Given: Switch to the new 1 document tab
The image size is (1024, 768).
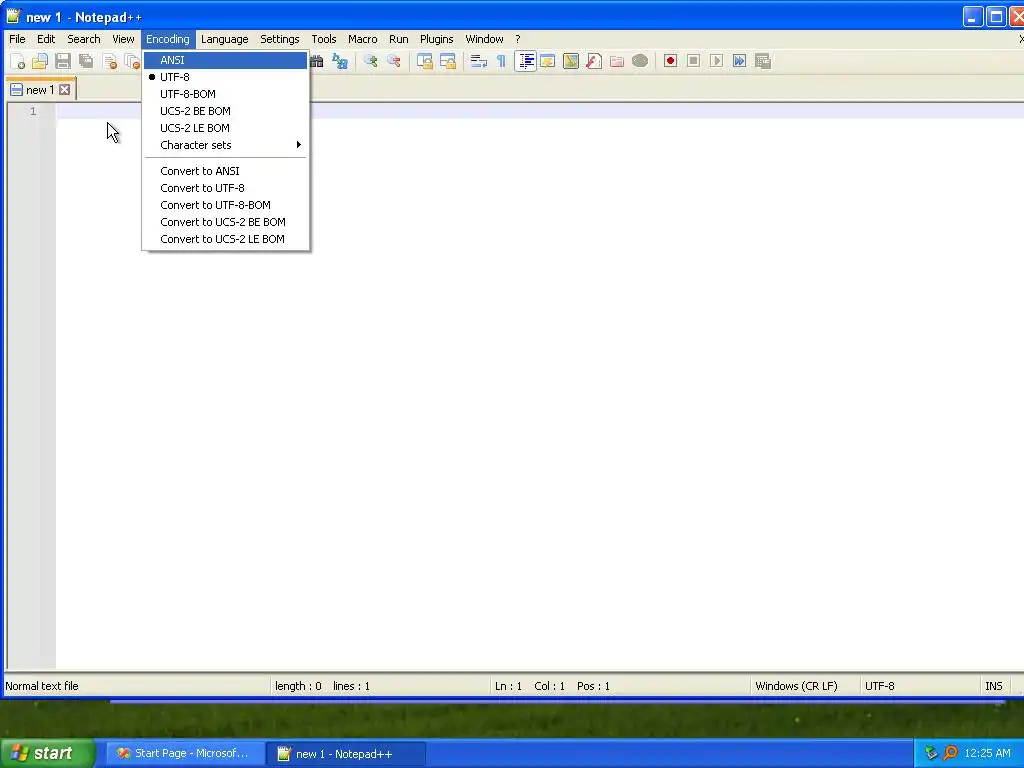Looking at the screenshot, I should 40,89.
